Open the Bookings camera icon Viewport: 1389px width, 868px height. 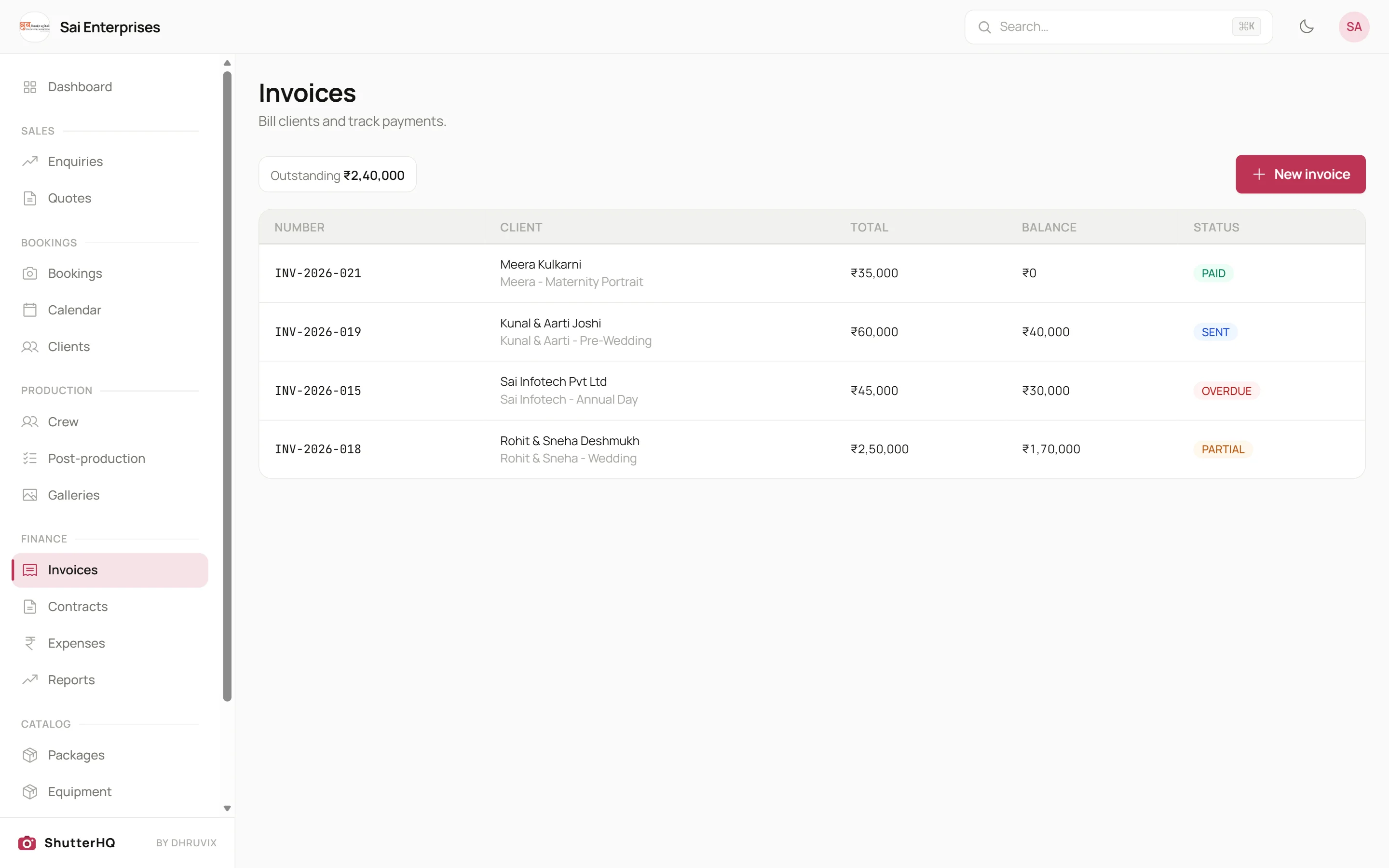pyautogui.click(x=30, y=273)
